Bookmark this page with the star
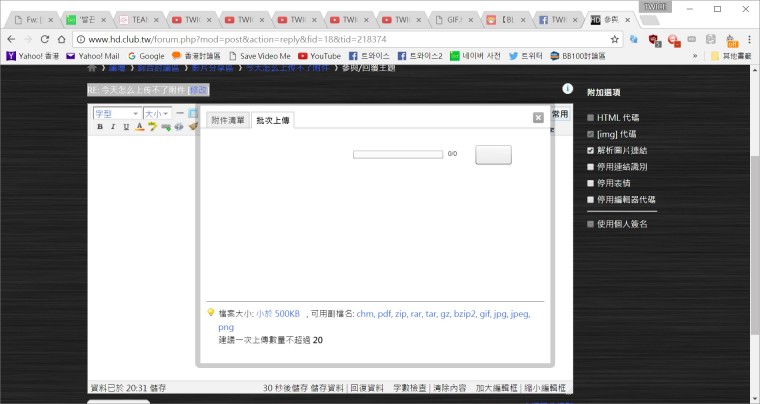 click(615, 39)
